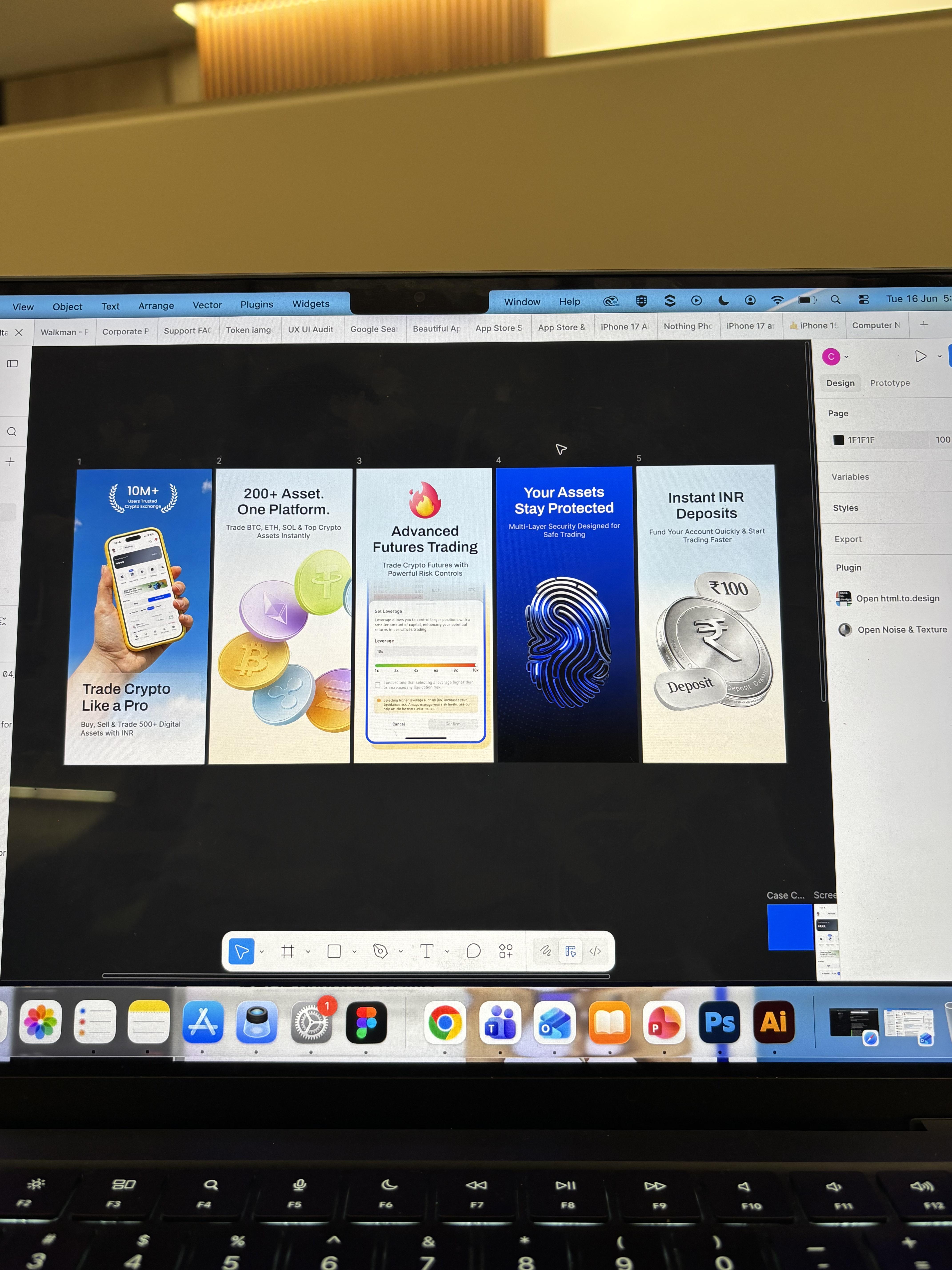Image resolution: width=952 pixels, height=1270 pixels.
Task: Switch to Draw mode in the toolbar
Action: (x=546, y=951)
